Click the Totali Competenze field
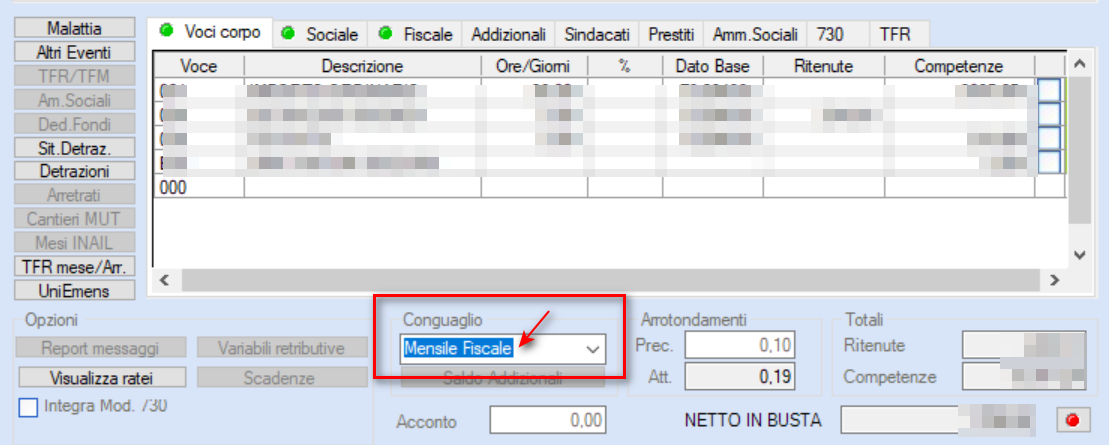The image size is (1109, 445). (1024, 377)
